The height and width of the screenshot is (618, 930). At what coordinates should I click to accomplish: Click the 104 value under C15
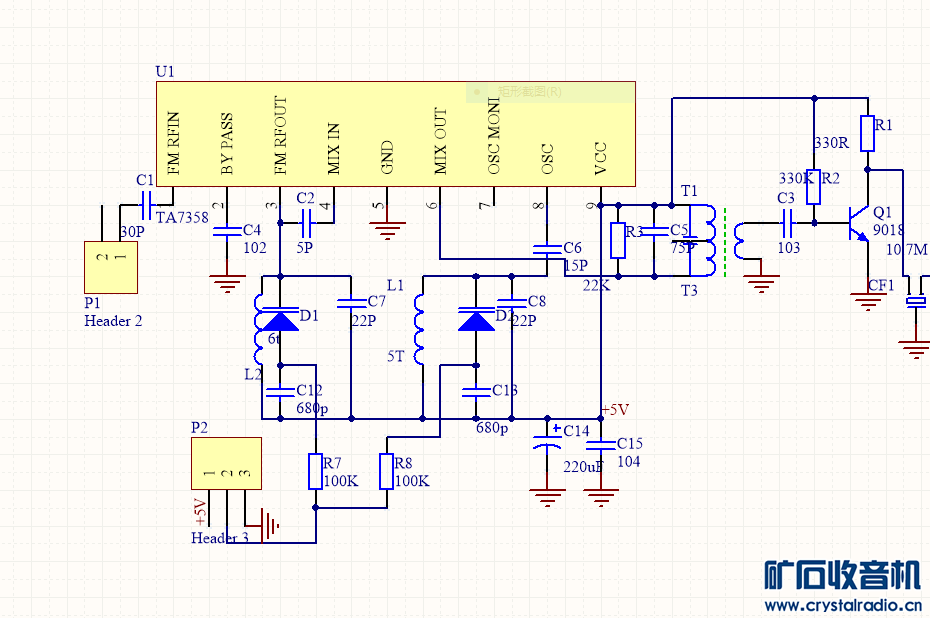(629, 461)
